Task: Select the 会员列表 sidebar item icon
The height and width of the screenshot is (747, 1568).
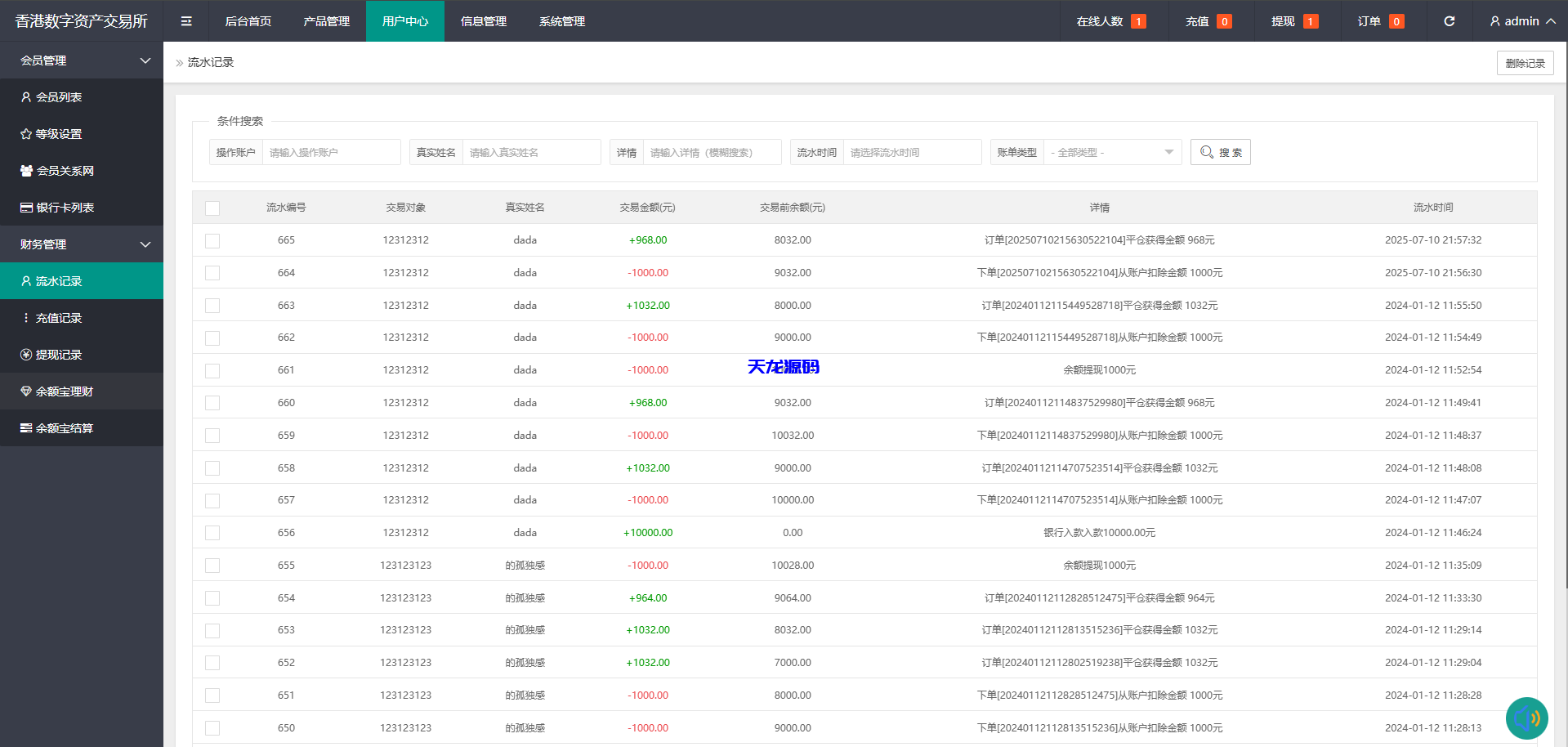Action: pos(25,96)
